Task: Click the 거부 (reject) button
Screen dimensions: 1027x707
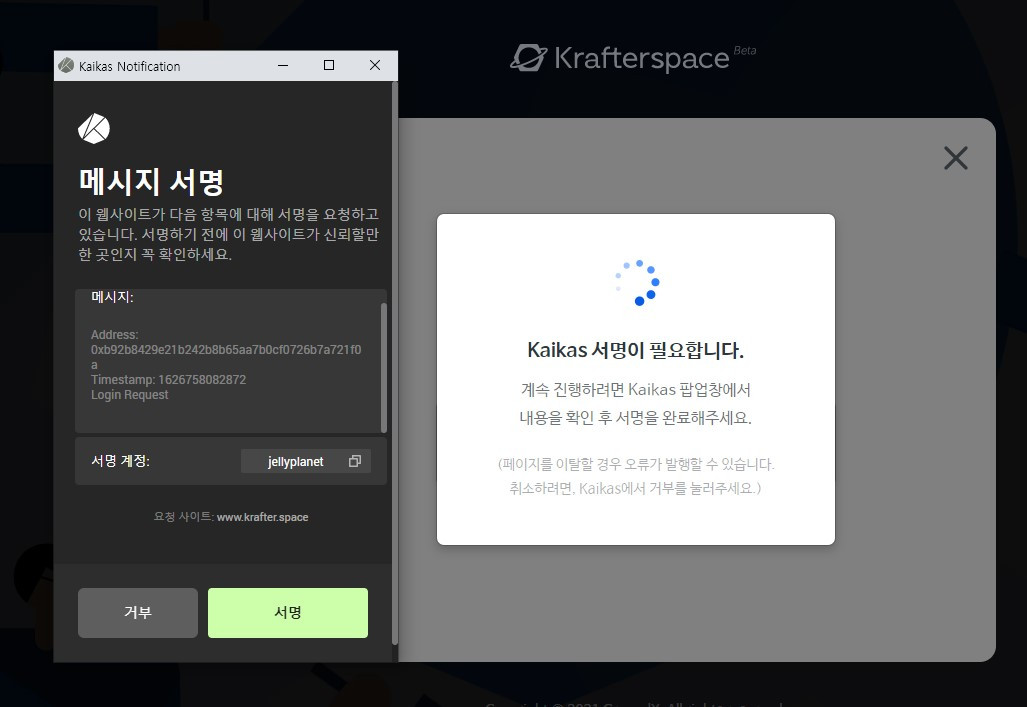Action: (138, 613)
